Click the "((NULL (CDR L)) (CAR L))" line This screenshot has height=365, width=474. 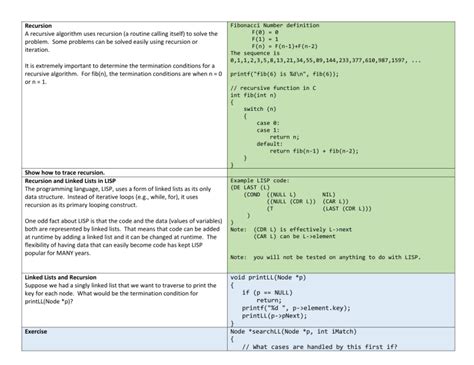tap(307, 201)
